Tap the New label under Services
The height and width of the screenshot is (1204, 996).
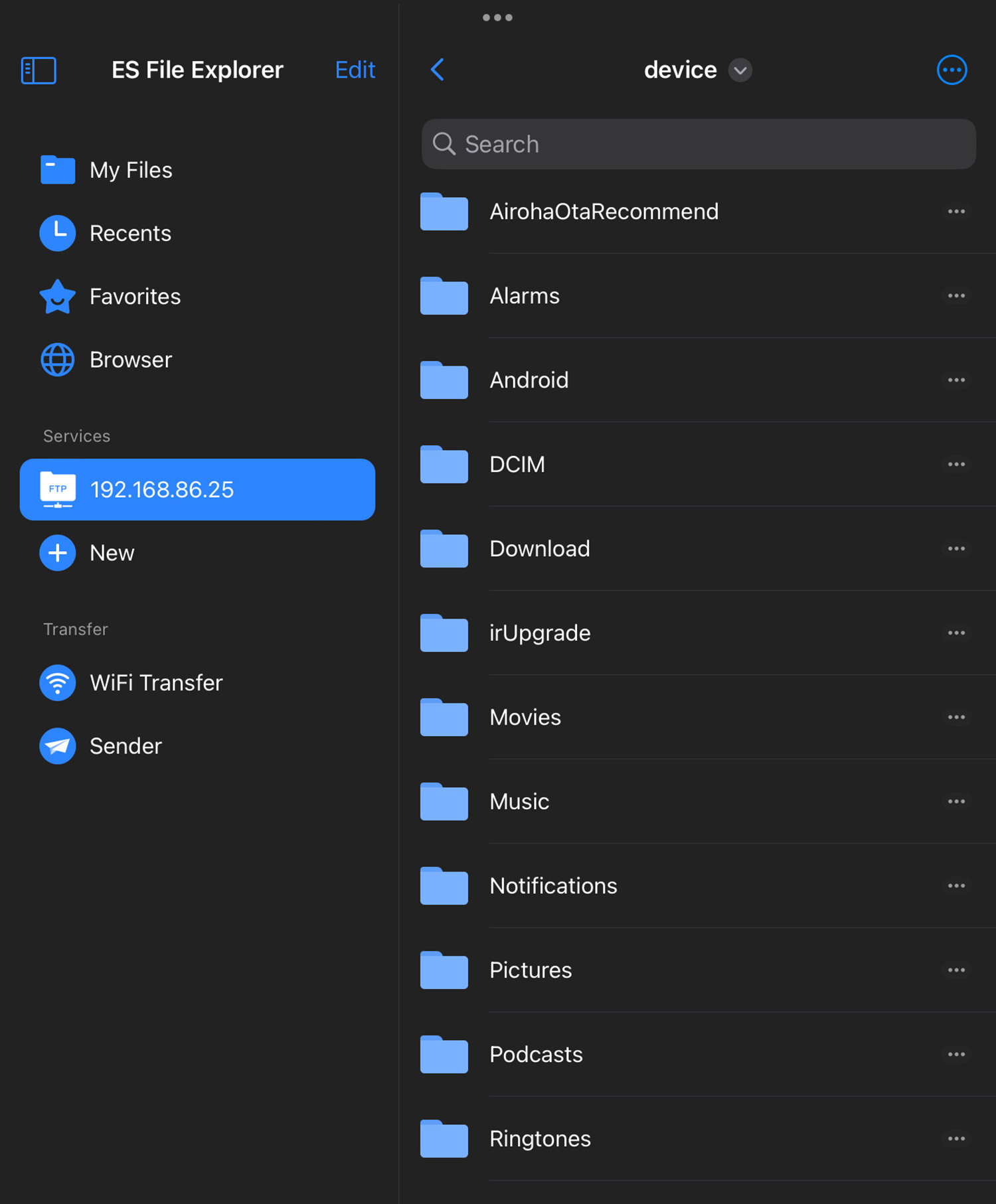pos(112,553)
